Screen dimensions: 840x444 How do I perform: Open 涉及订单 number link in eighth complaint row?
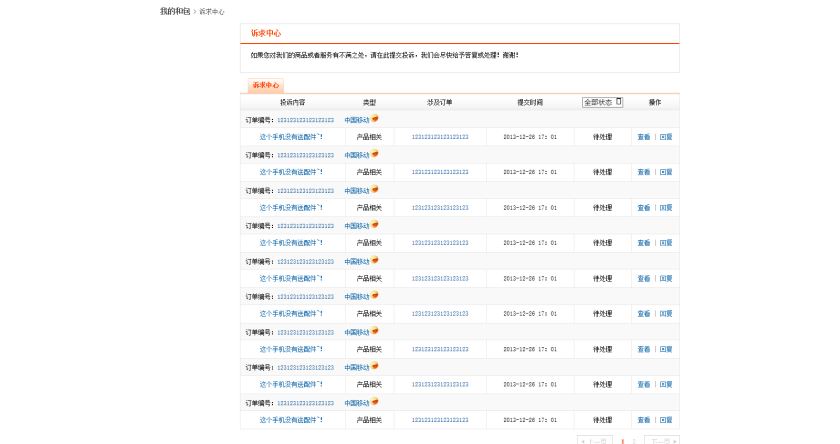[x=440, y=385]
